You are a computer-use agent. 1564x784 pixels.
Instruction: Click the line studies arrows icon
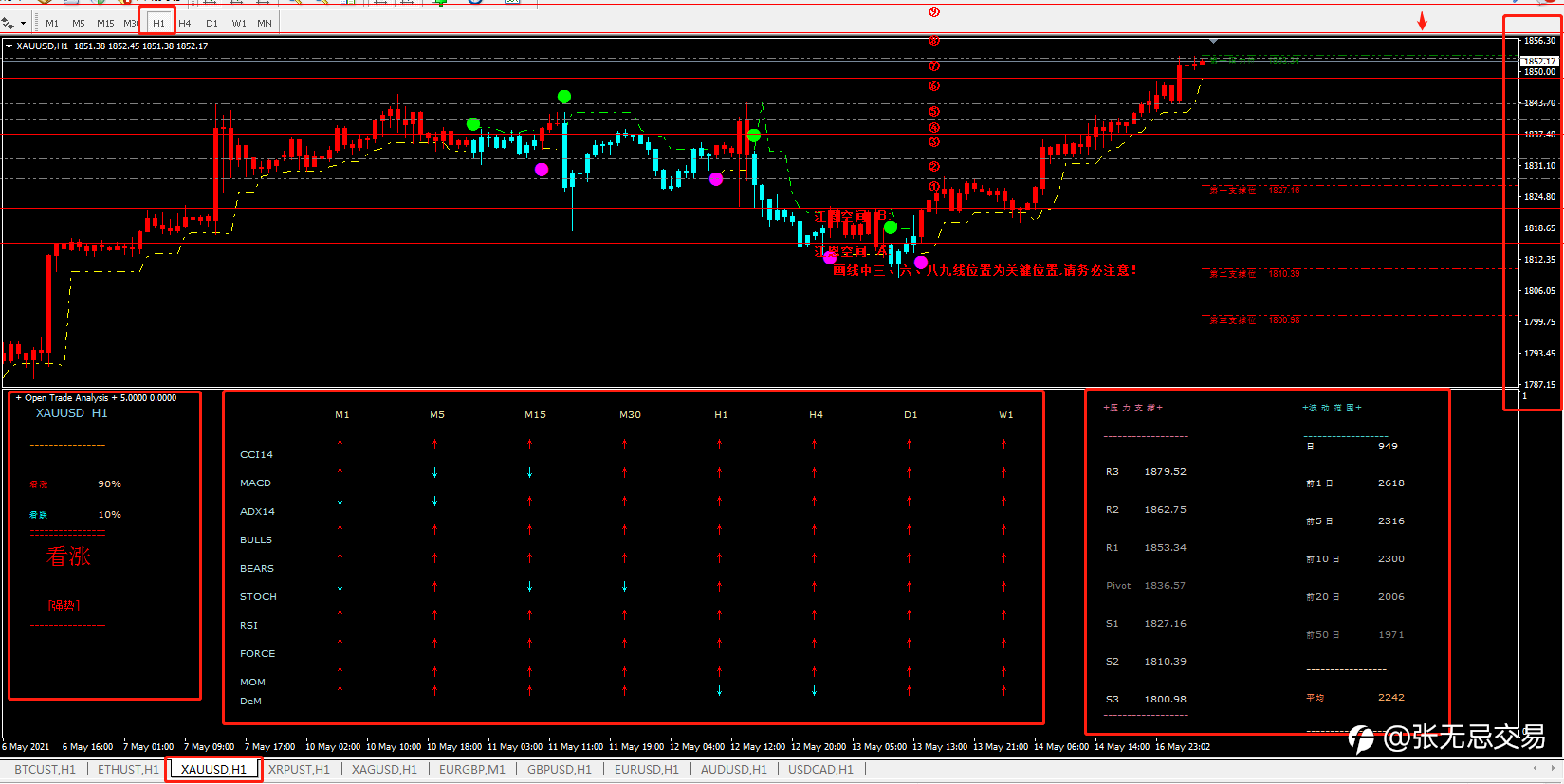pos(8,23)
